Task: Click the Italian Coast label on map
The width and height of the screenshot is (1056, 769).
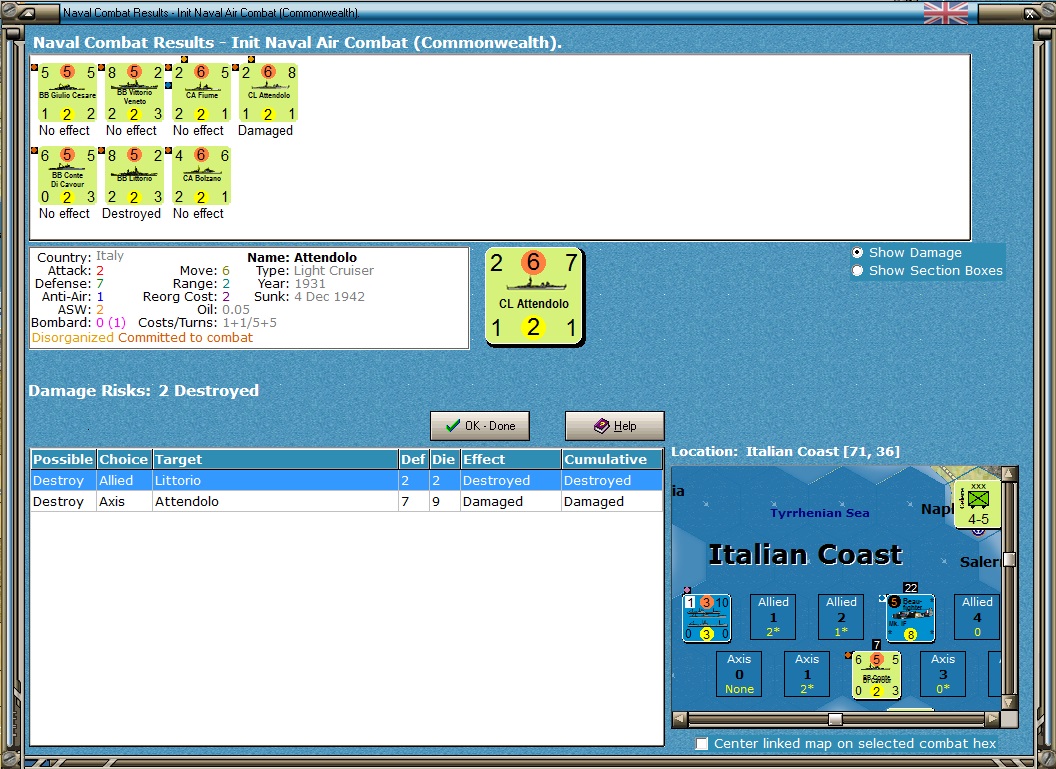Action: pos(805,554)
